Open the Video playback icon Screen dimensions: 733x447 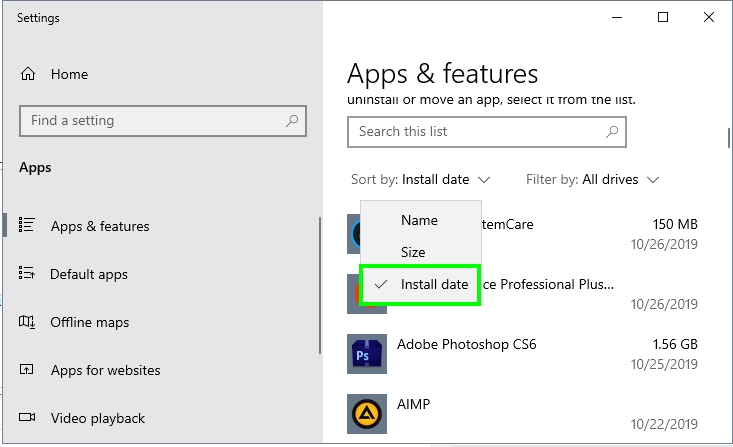pos(28,418)
